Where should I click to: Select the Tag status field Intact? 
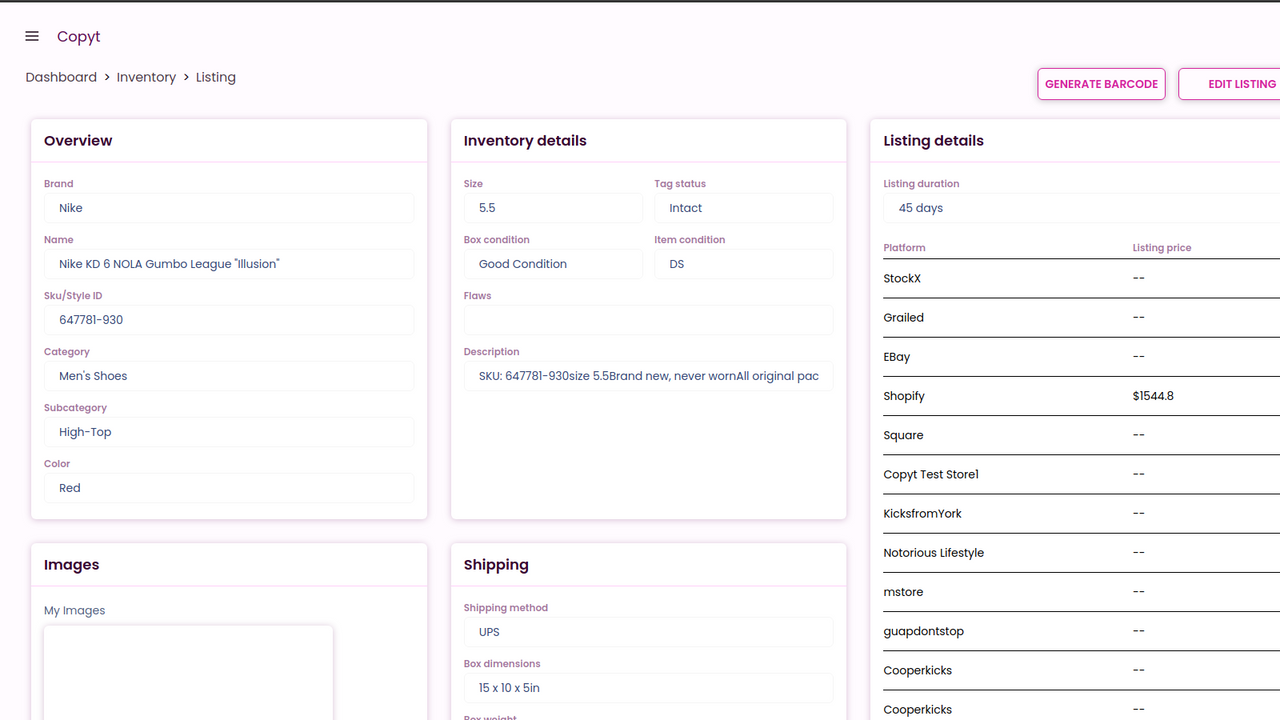point(743,208)
